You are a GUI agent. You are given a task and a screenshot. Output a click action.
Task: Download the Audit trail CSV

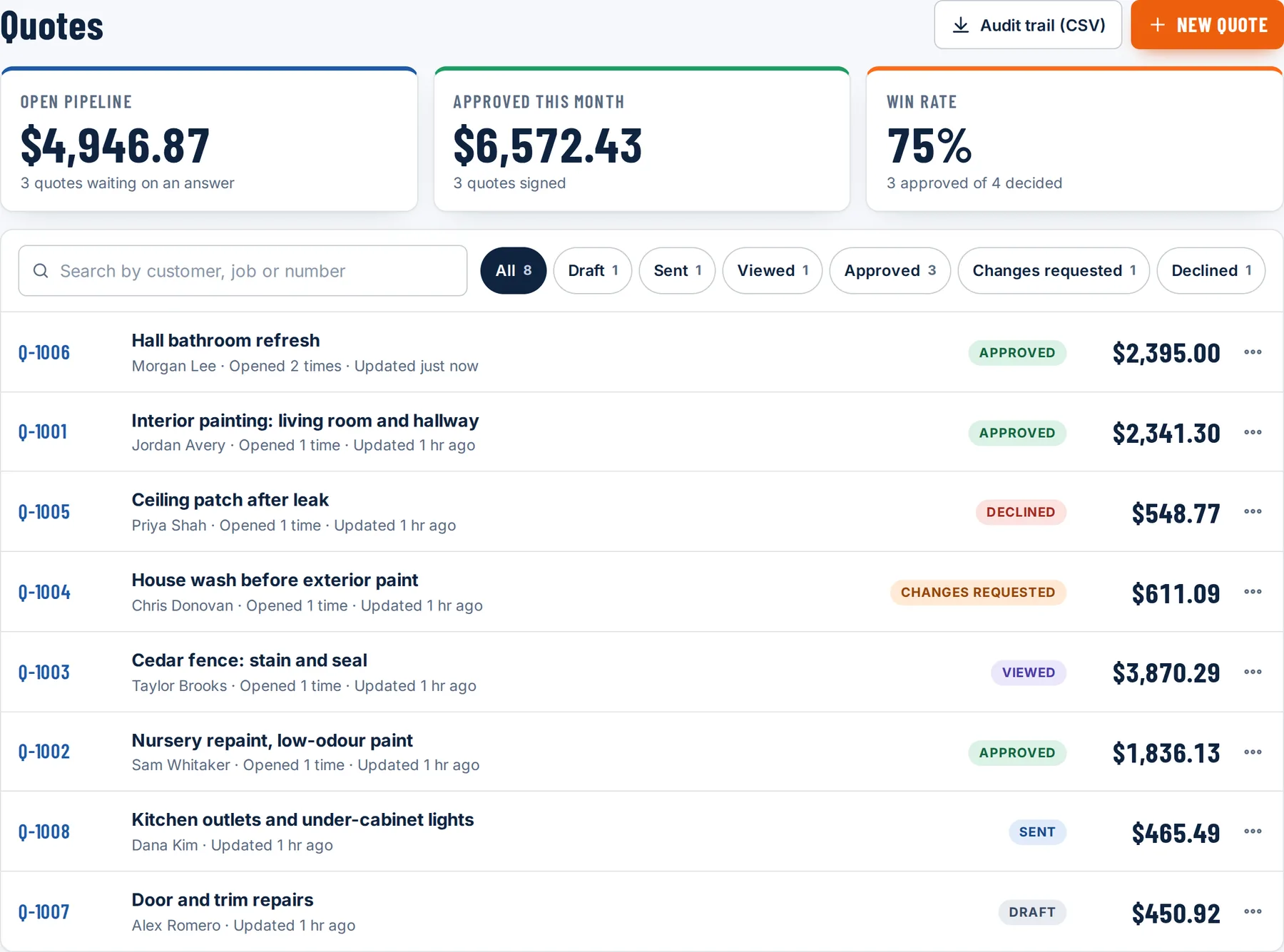point(1028,25)
